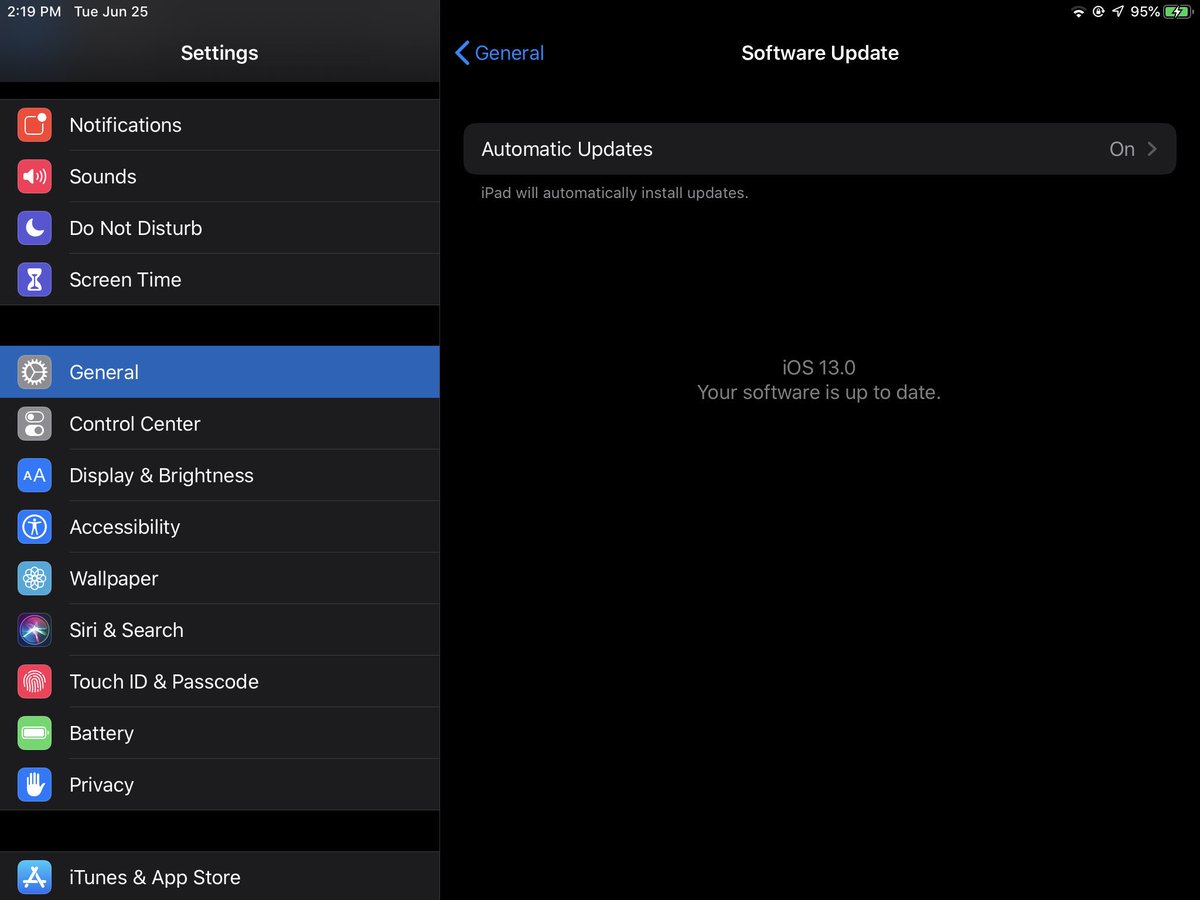Go back to General

[499, 53]
